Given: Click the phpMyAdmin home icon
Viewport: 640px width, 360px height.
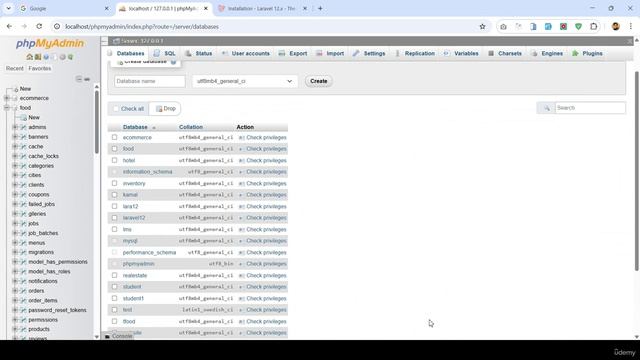Looking at the screenshot, I should pos(29,57).
